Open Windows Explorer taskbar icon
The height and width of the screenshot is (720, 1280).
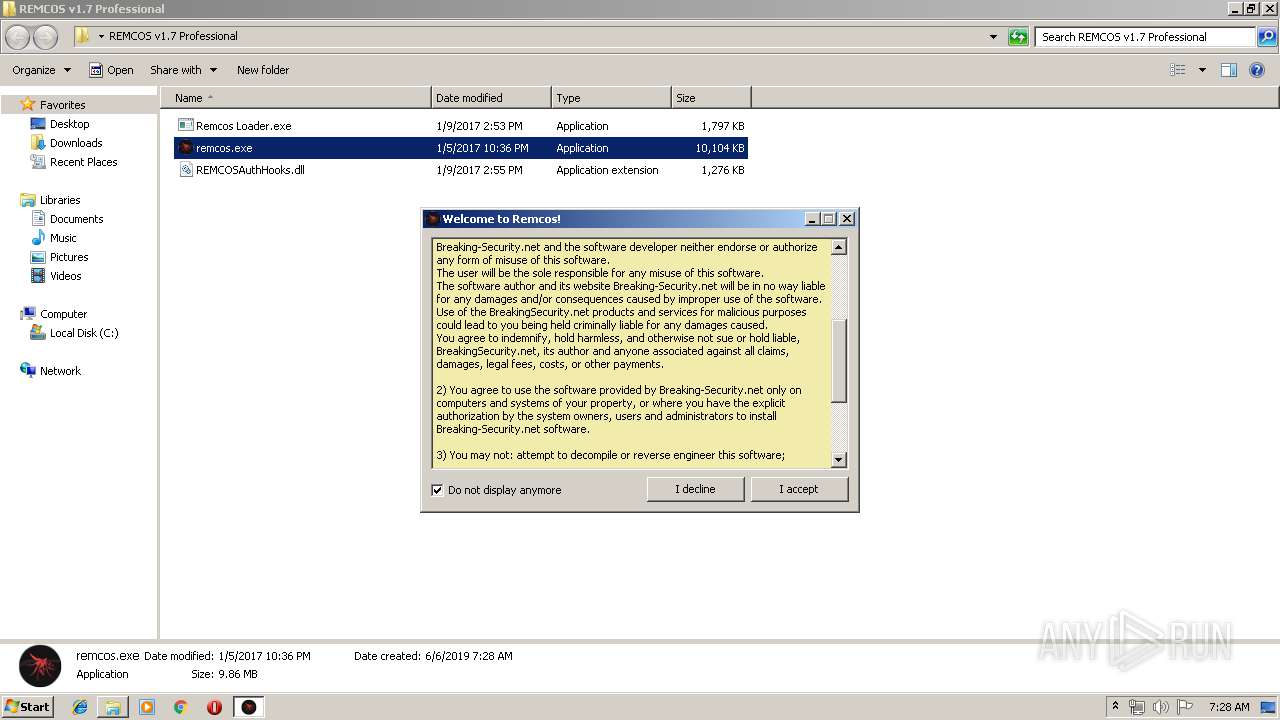tap(113, 707)
